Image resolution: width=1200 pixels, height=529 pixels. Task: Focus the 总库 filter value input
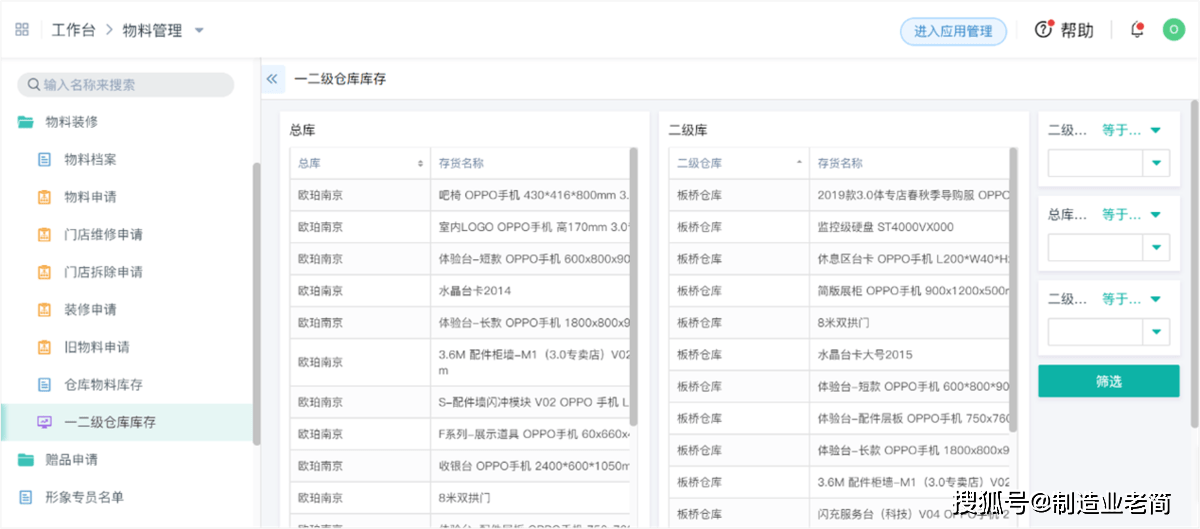(x=1095, y=248)
